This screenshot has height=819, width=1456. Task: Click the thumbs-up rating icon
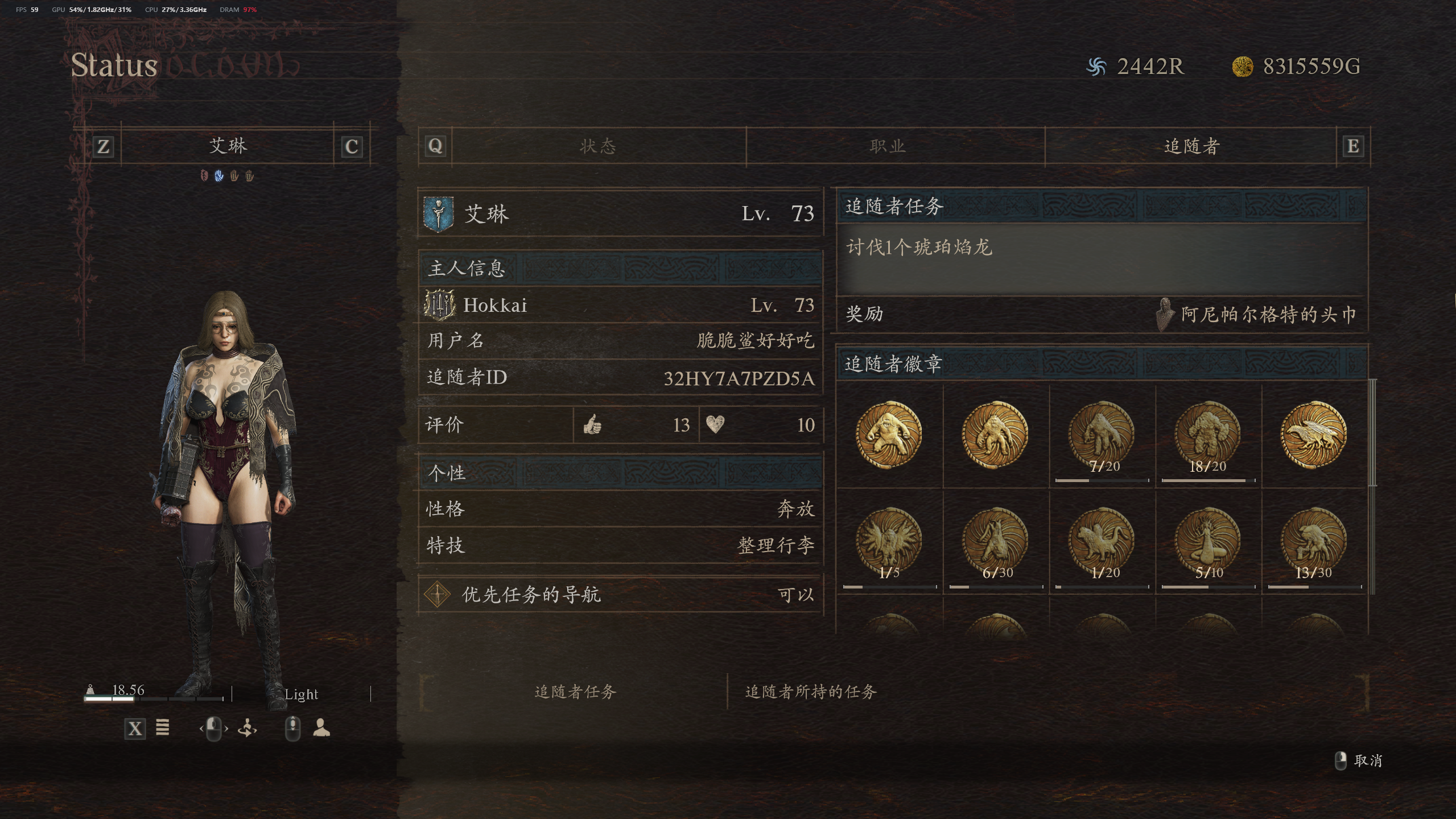click(592, 425)
